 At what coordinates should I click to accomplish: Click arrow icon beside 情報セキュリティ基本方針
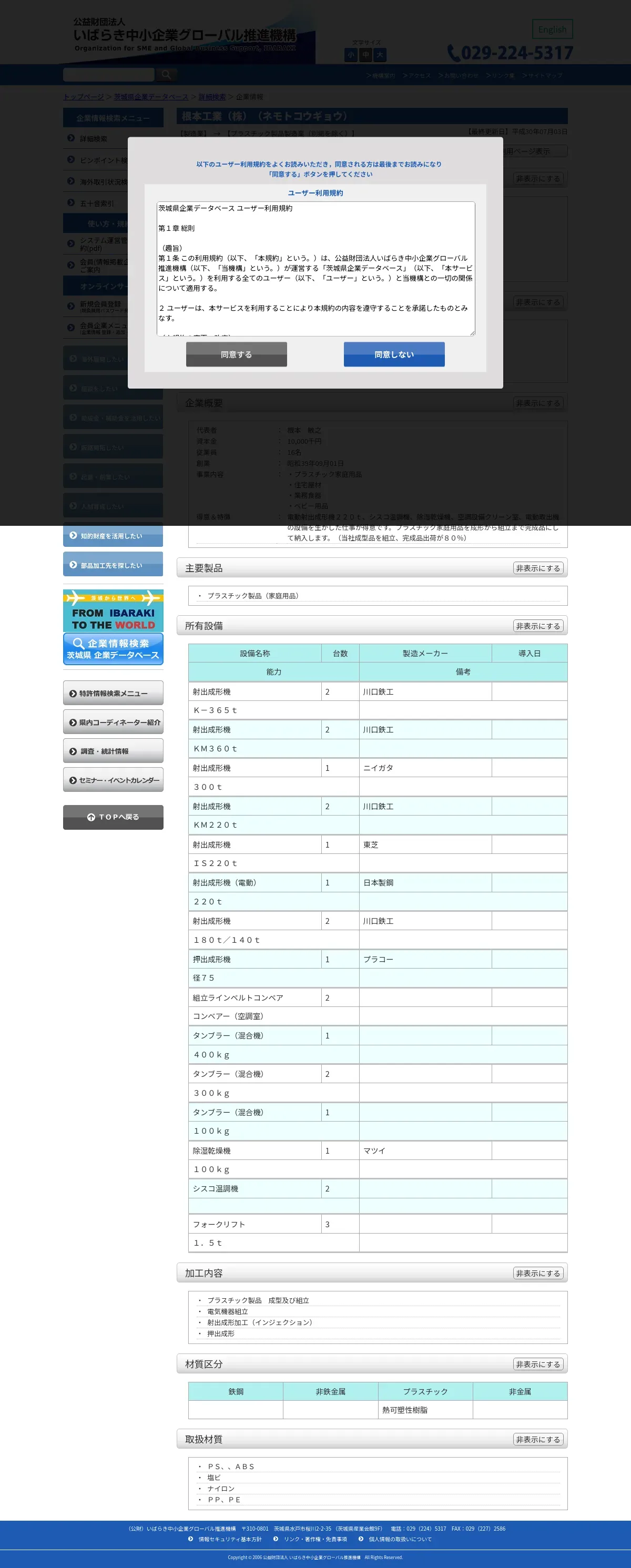[191, 1539]
